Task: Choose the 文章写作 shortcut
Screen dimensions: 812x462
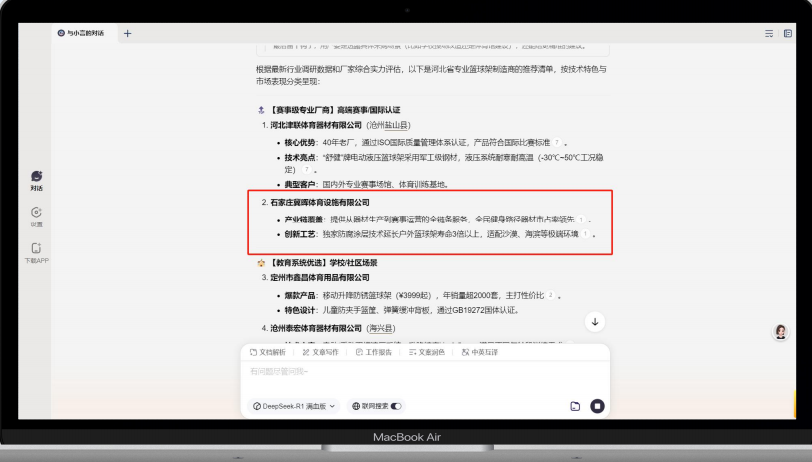Action: tap(320, 352)
